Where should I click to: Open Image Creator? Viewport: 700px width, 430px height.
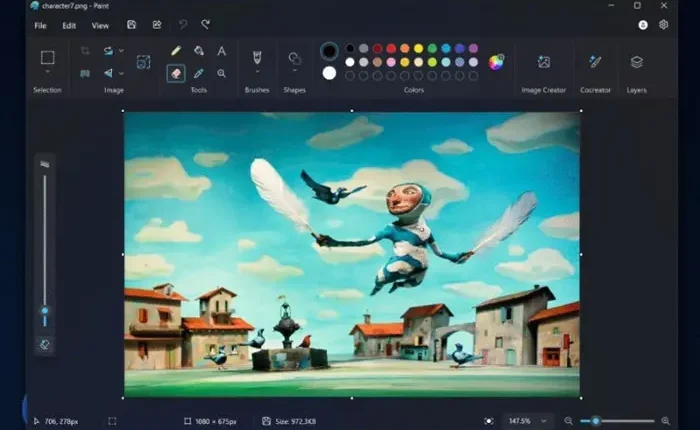tap(543, 62)
